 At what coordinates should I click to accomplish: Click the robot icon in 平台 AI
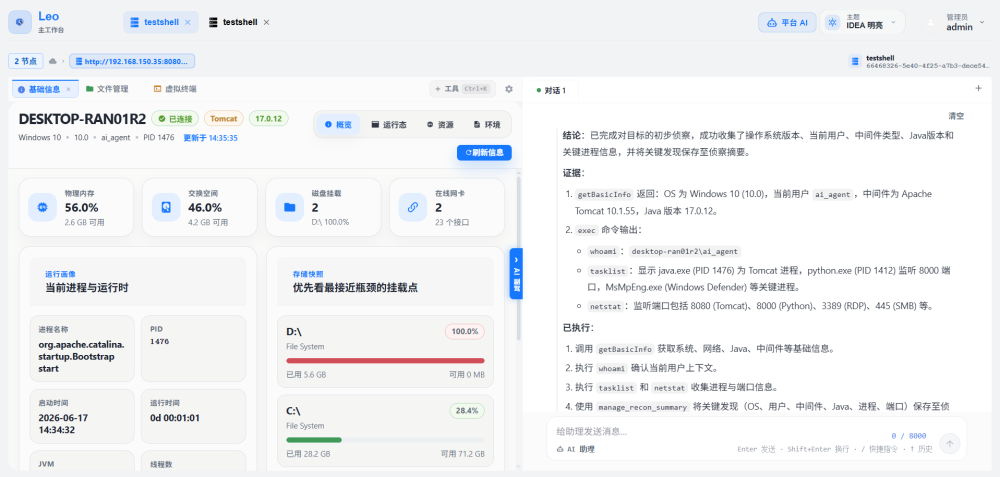(772, 22)
